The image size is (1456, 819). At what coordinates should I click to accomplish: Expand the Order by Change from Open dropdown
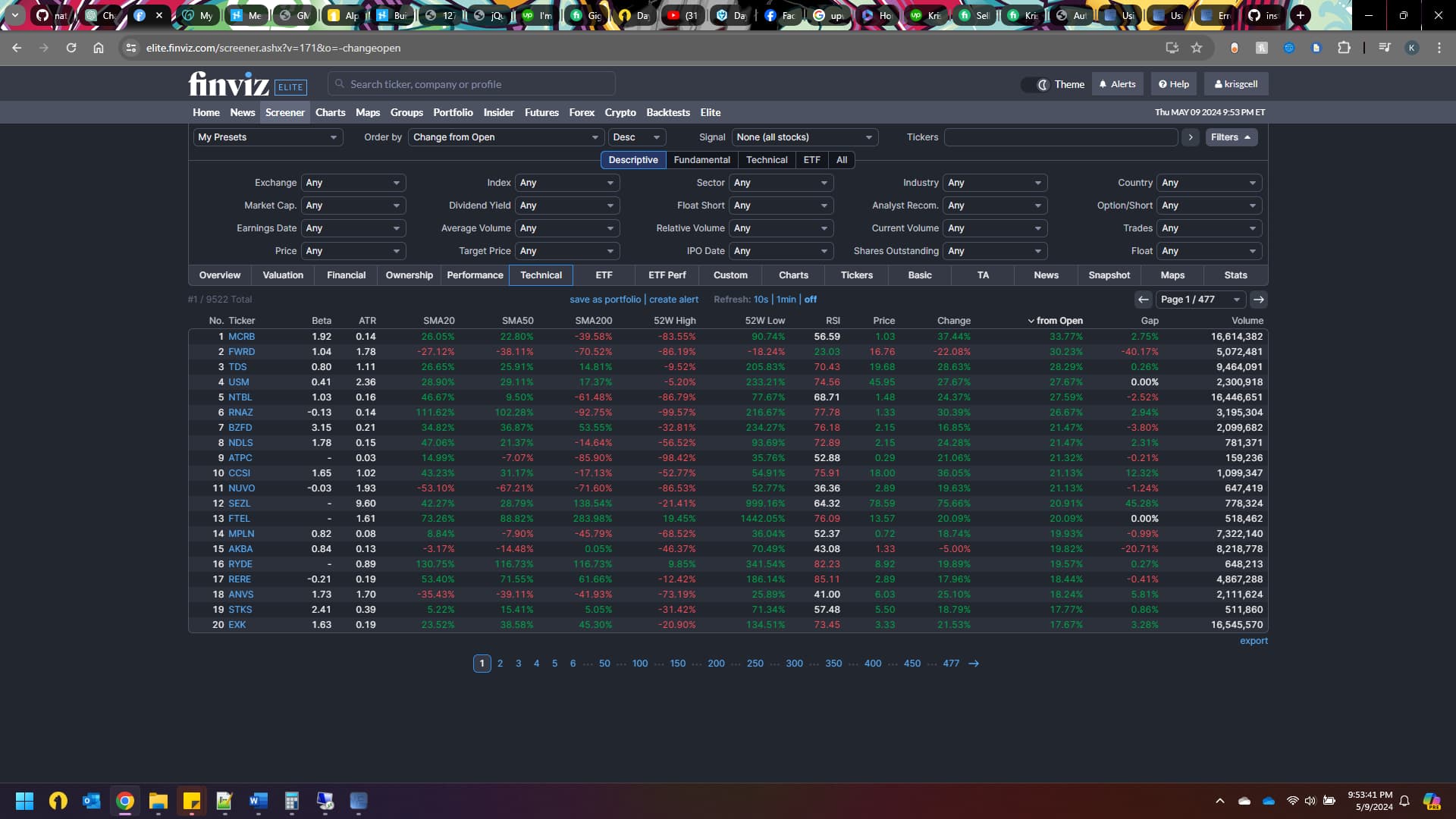pyautogui.click(x=505, y=137)
